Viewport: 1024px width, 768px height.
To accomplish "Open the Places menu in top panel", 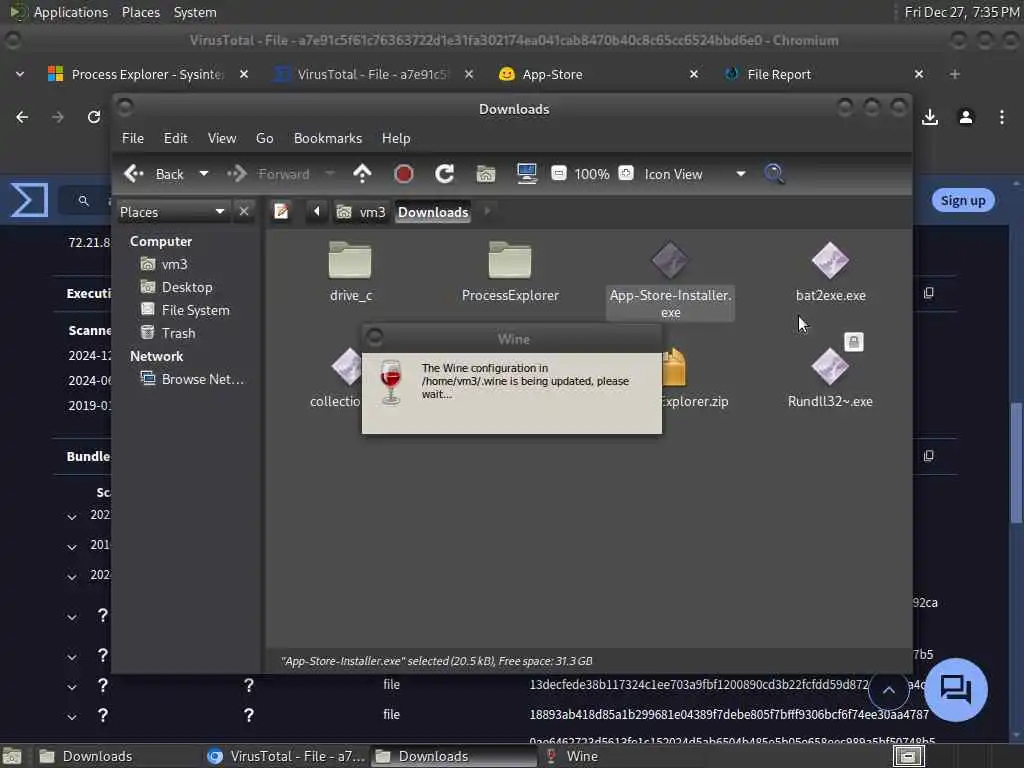I will click(x=140, y=12).
